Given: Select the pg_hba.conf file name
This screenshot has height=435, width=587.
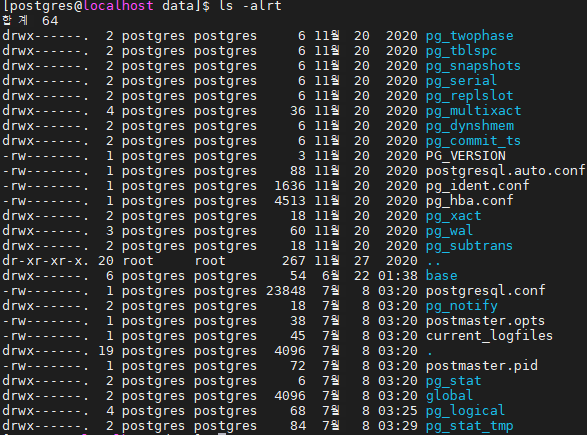Looking at the screenshot, I should (469, 201).
